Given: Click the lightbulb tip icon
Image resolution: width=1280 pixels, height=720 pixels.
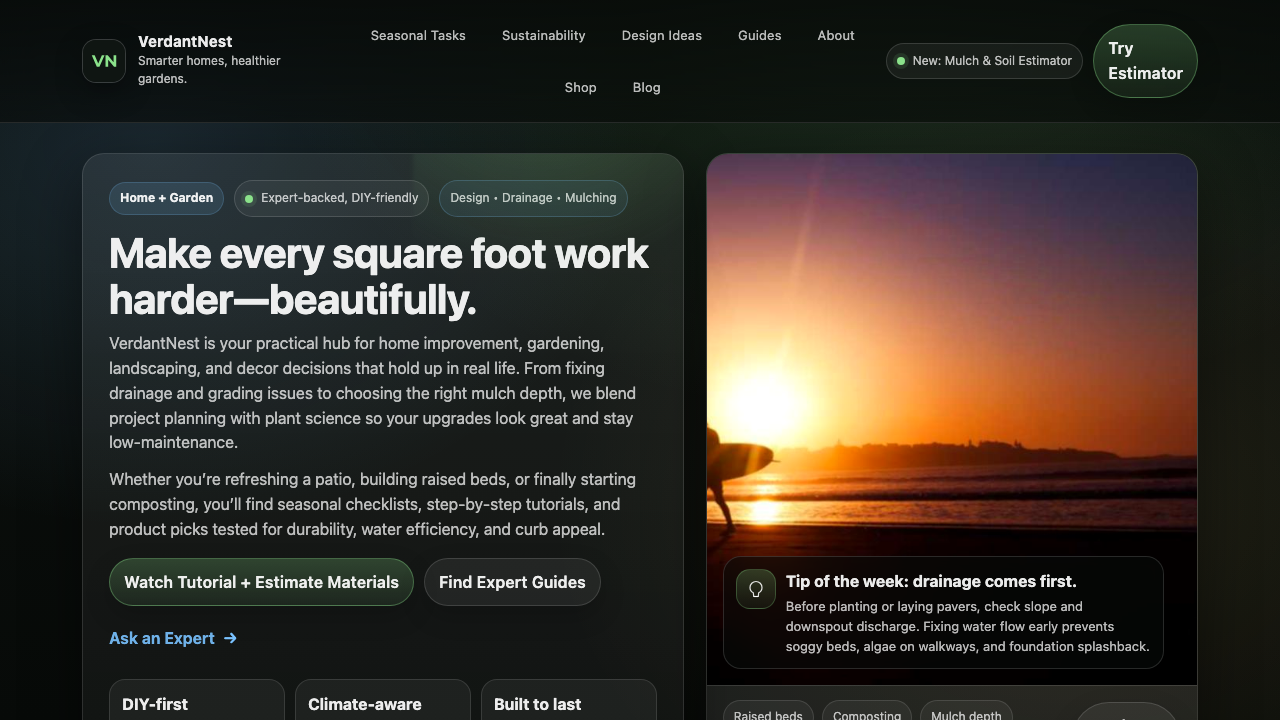Looking at the screenshot, I should 756,589.
